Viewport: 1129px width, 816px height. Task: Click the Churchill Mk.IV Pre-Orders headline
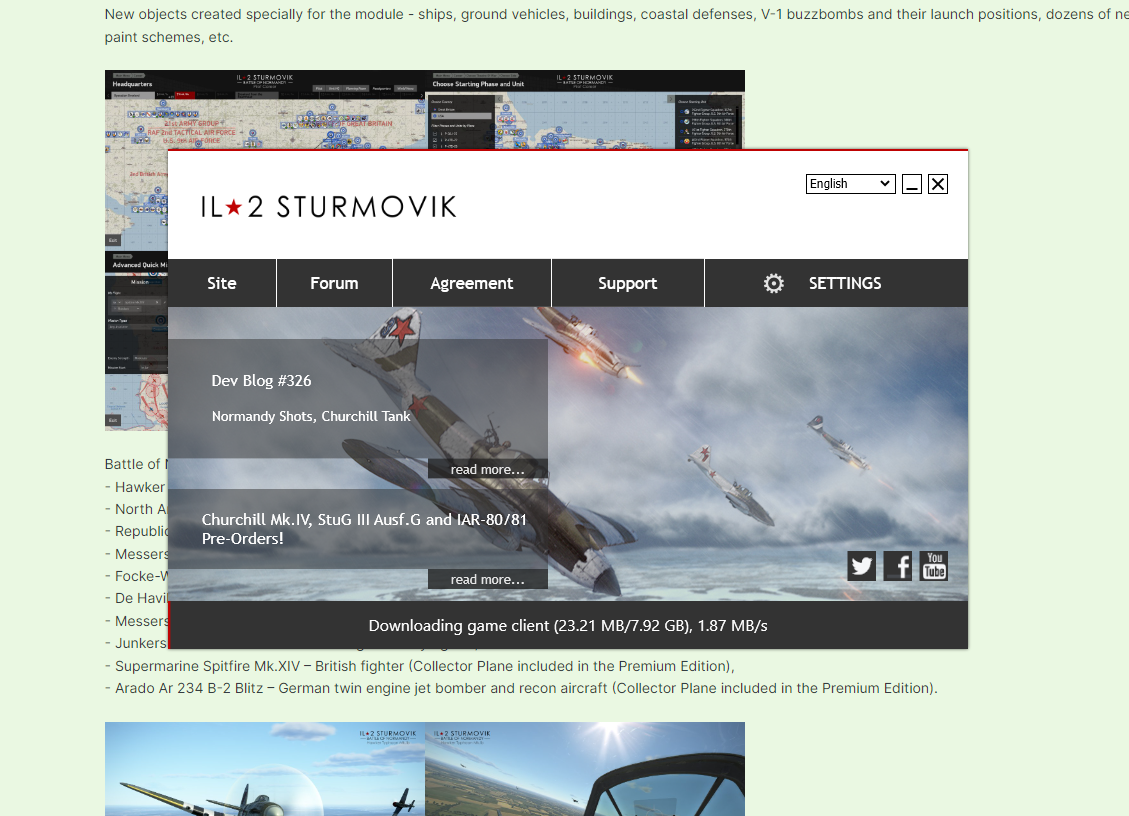tap(364, 529)
